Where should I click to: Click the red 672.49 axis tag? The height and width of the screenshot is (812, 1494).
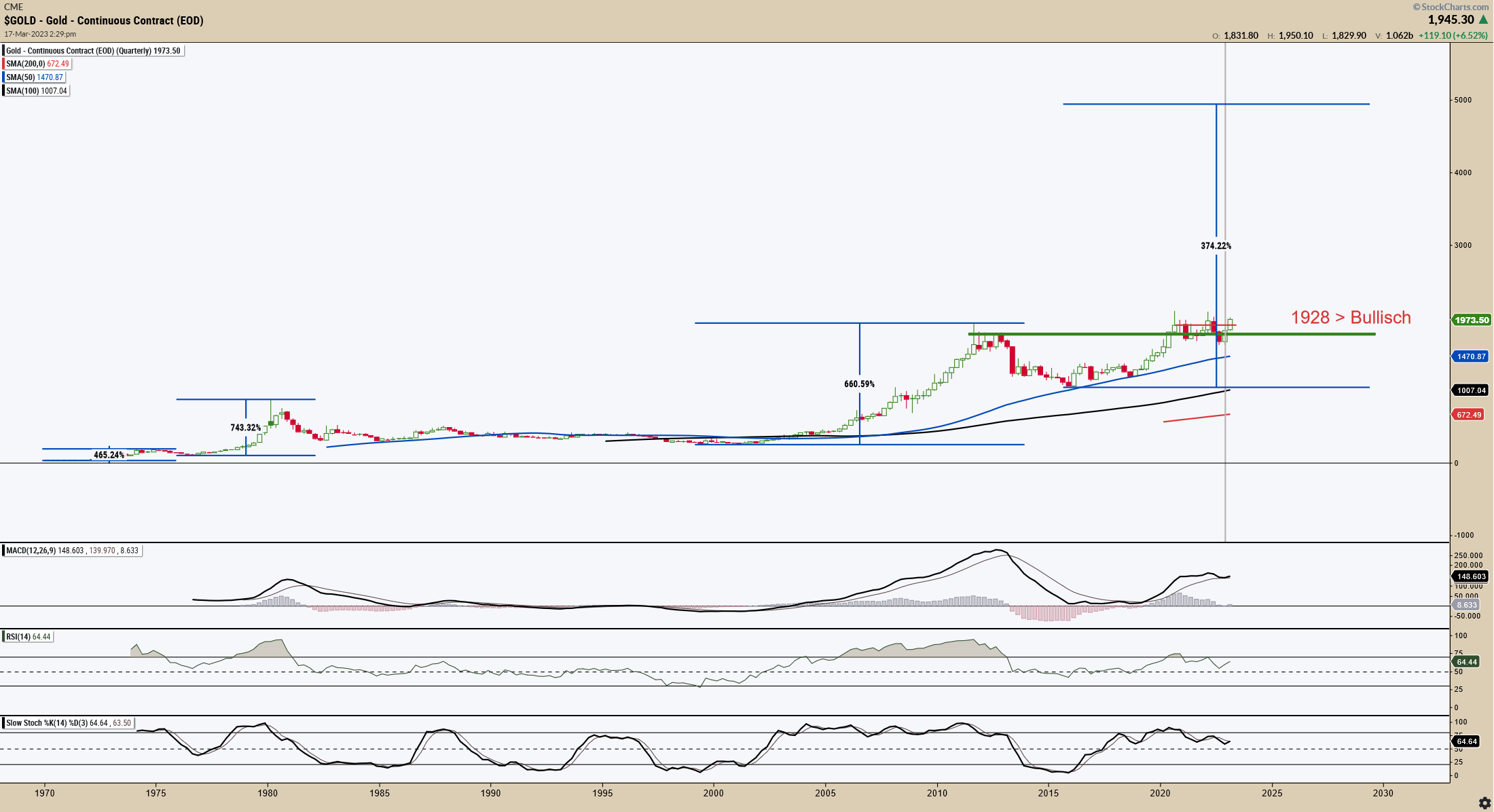point(1469,415)
